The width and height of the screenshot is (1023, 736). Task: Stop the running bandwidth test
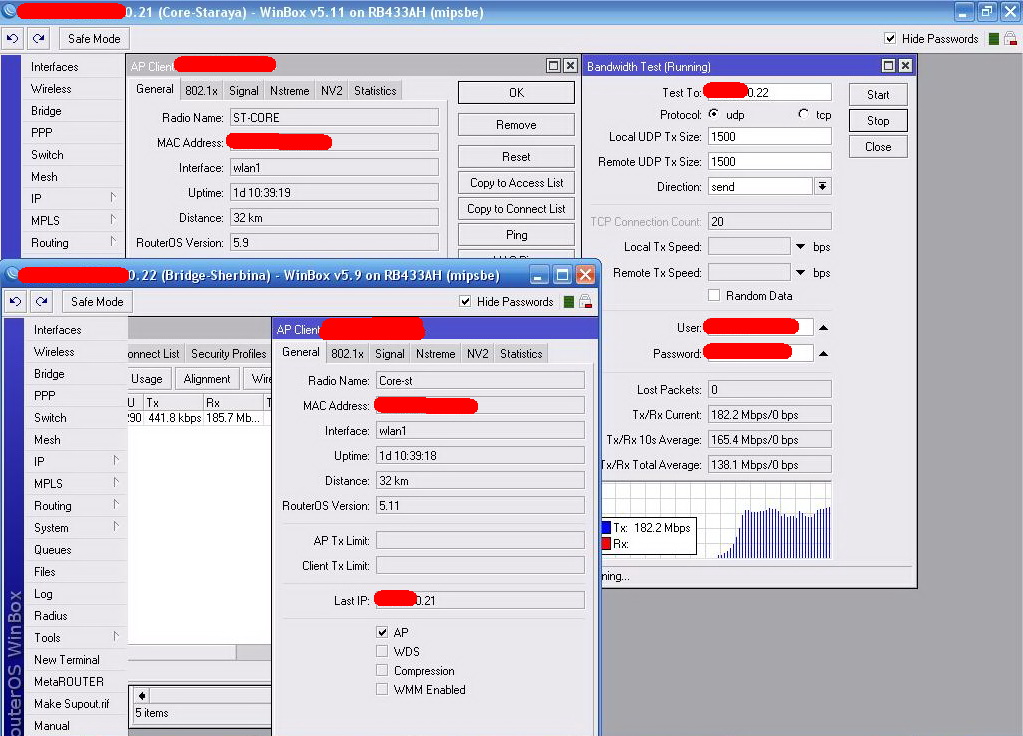878,121
